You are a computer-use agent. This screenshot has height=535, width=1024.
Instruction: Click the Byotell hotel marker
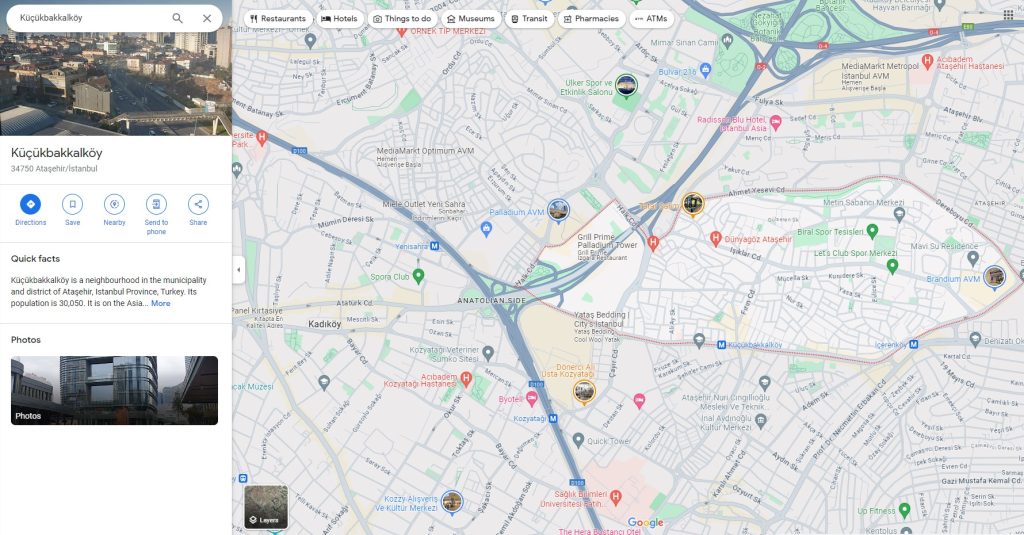point(532,398)
